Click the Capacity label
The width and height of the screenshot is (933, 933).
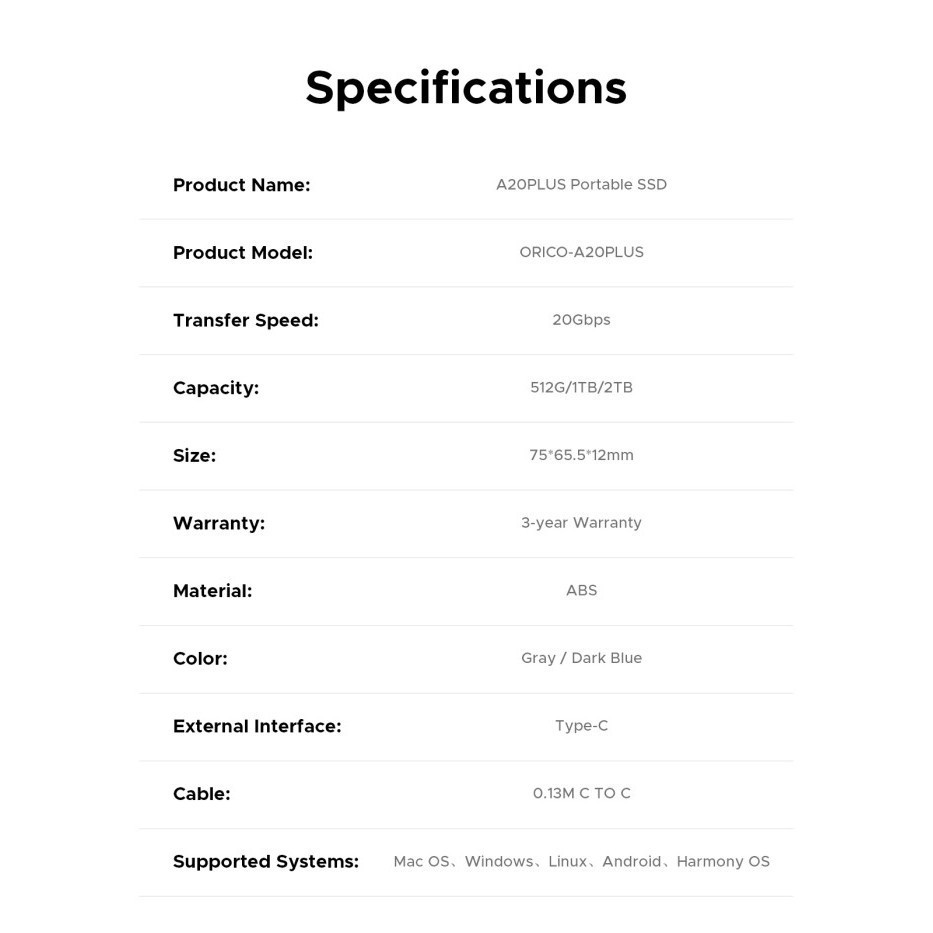click(215, 388)
